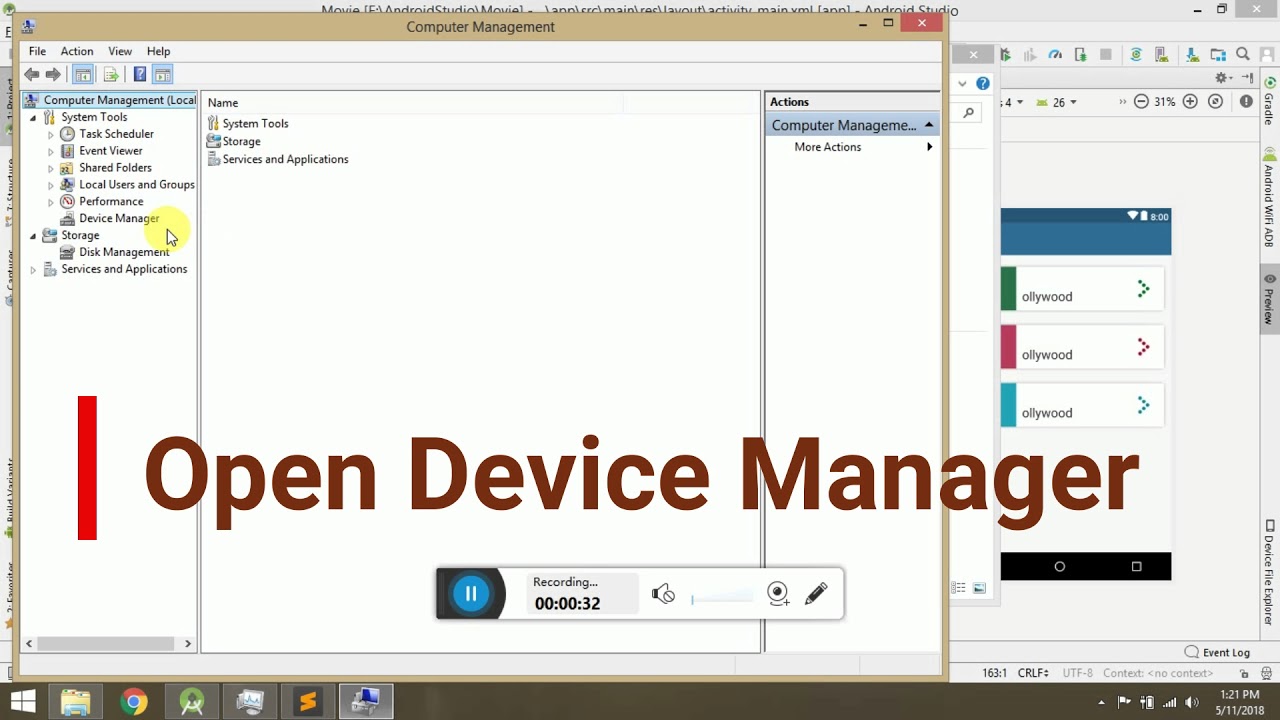Click the Export List toolbar icon
Image resolution: width=1280 pixels, height=720 pixels.
pyautogui.click(x=111, y=74)
